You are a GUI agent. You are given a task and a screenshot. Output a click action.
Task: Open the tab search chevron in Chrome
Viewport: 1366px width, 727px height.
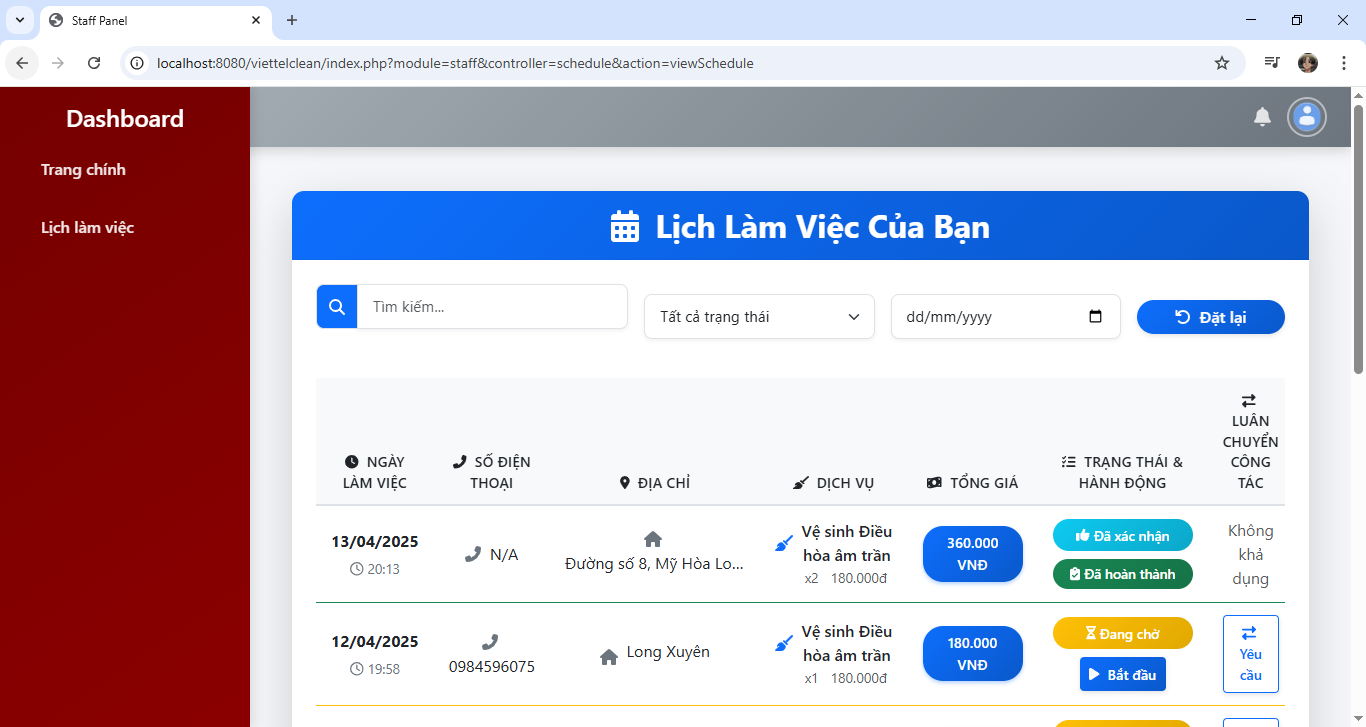coord(19,20)
